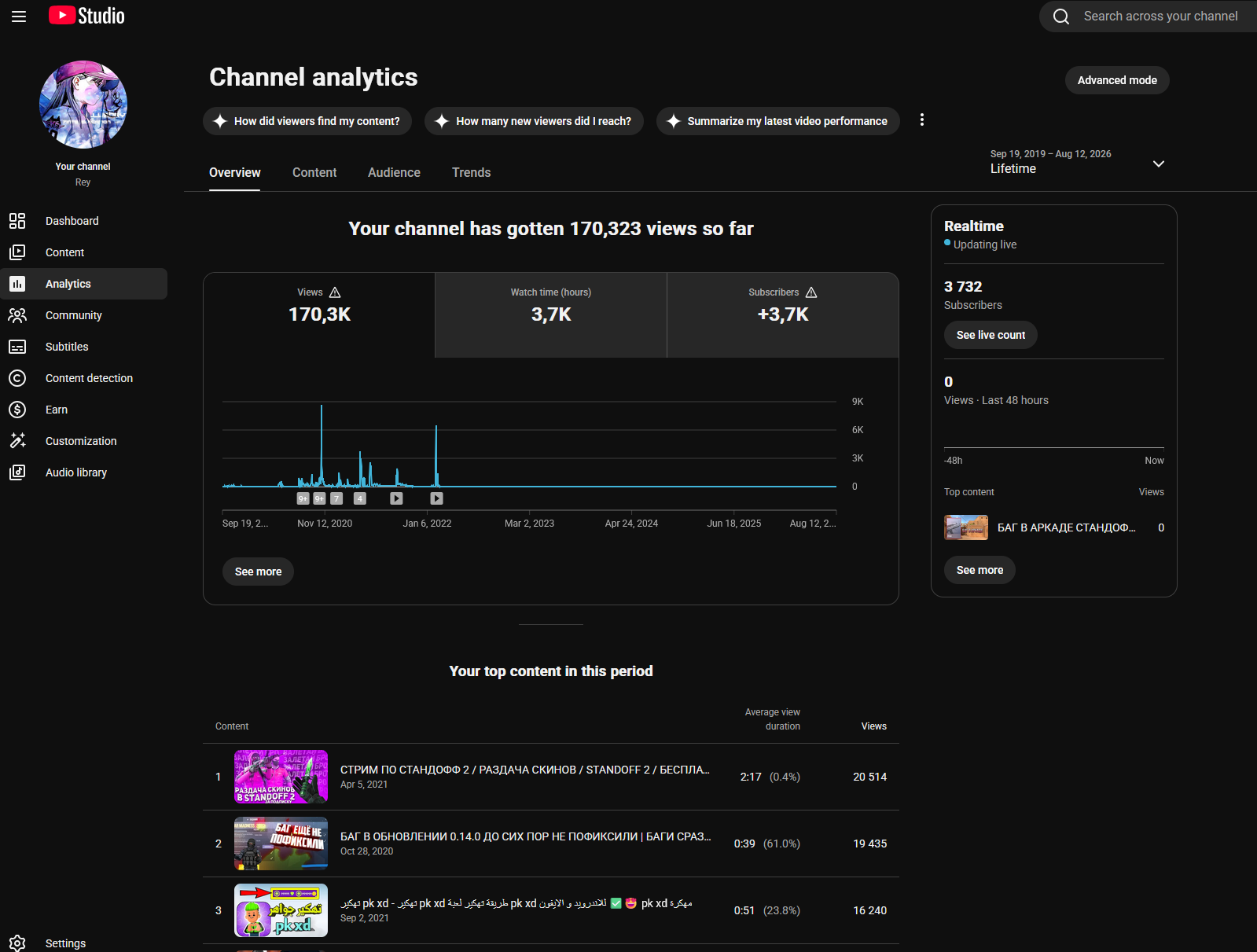Open the Audio library icon

[x=17, y=472]
